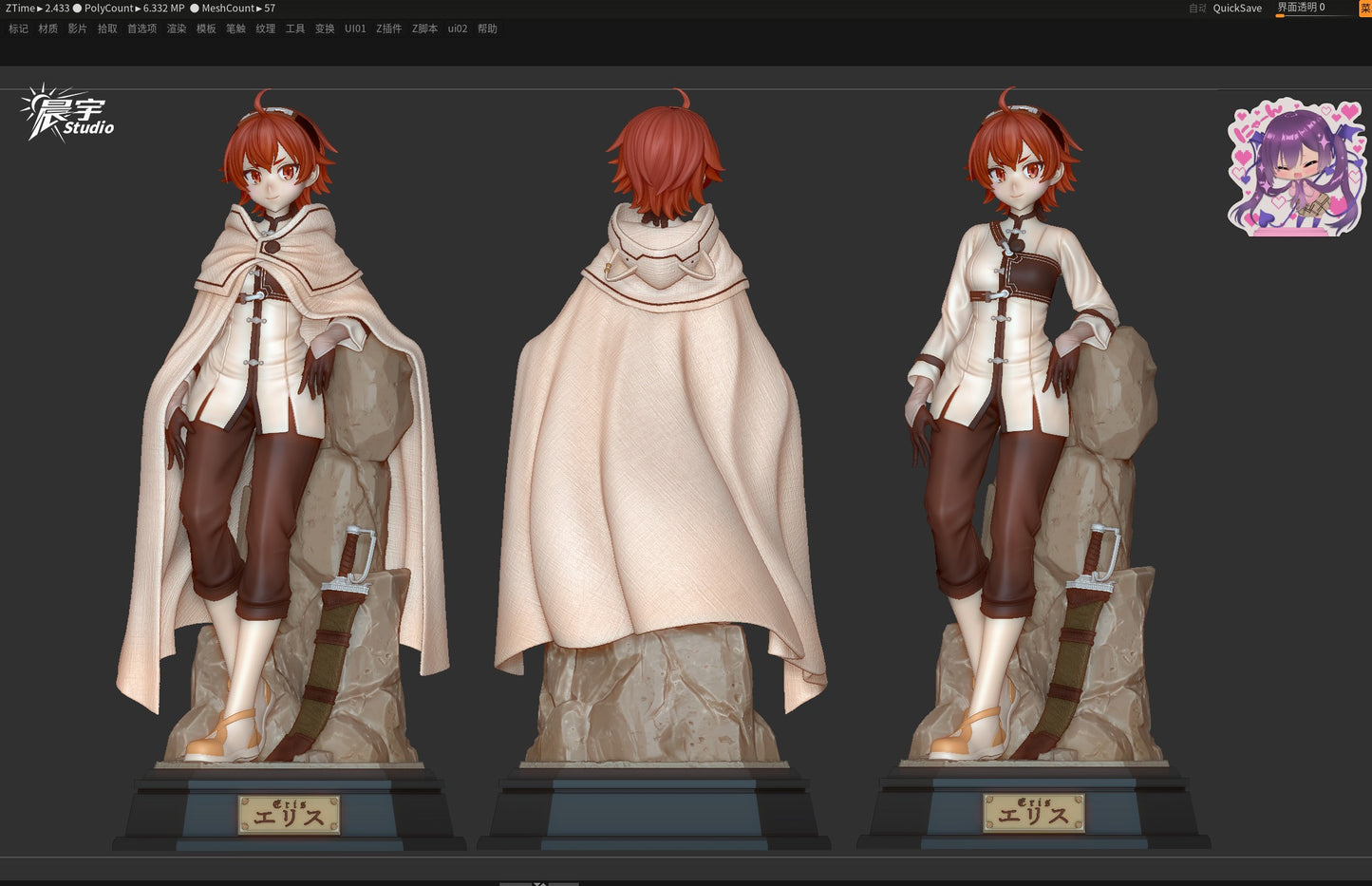The image size is (1372, 886).
Task: Open the Z脚本 menu
Action: coord(425,28)
